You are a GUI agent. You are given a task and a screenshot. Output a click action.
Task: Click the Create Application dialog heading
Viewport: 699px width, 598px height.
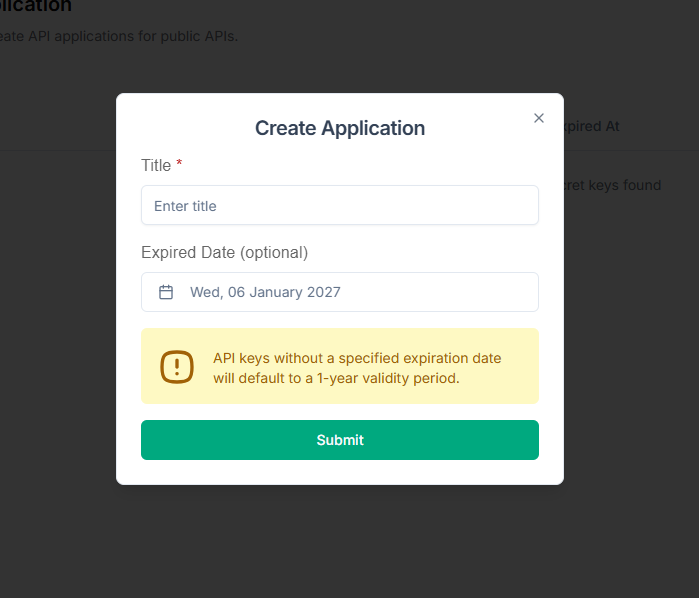pos(340,128)
